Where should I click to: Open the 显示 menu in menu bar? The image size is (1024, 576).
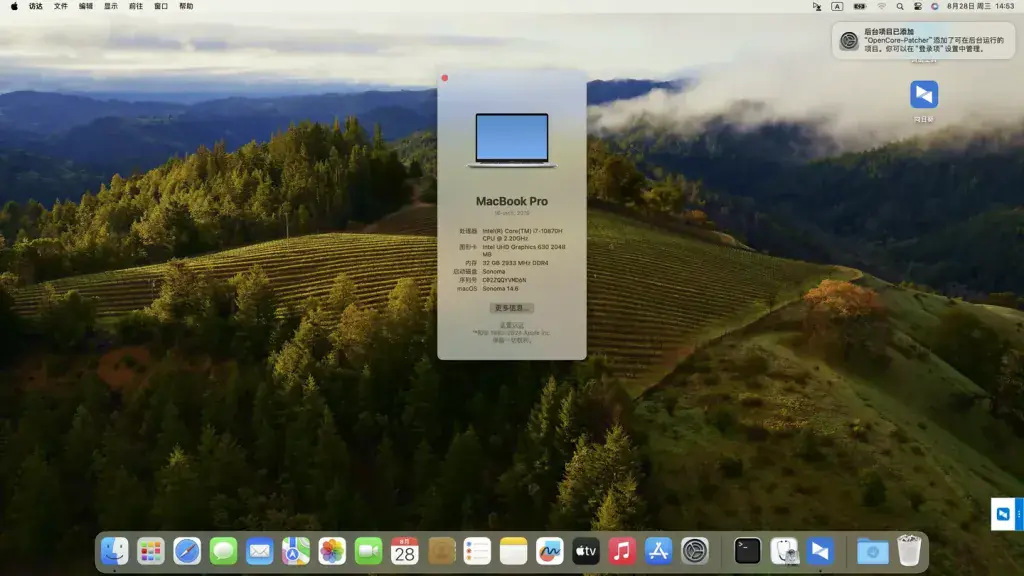(x=111, y=7)
